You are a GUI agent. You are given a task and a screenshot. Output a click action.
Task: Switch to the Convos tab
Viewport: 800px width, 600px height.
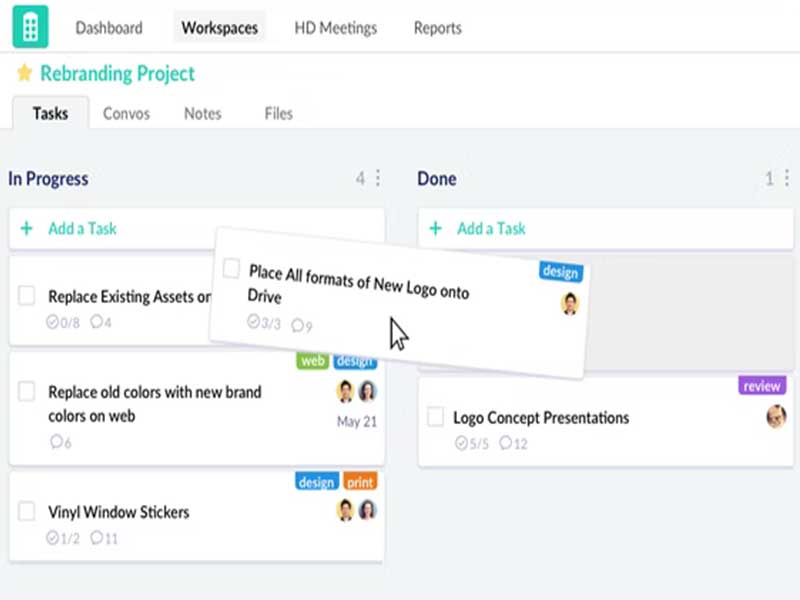[x=126, y=113]
